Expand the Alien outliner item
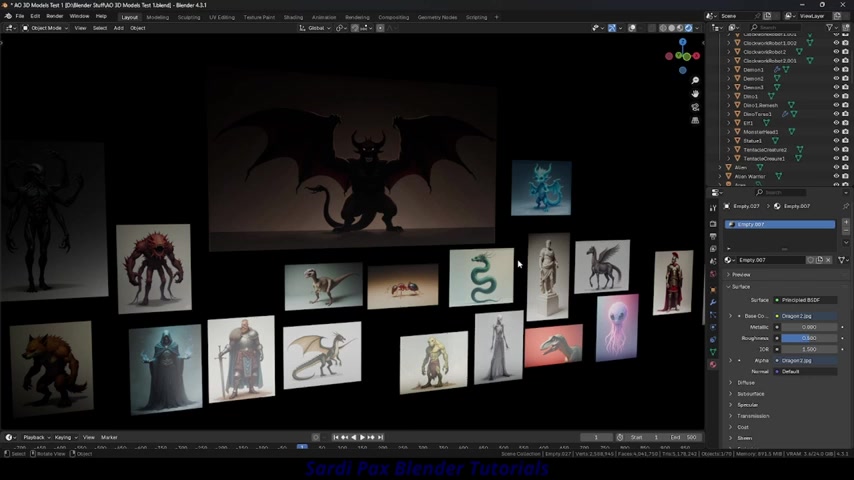 [720, 168]
